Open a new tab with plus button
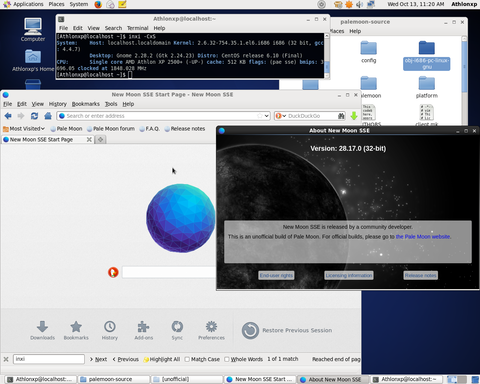This screenshot has height=384, width=480. pyautogui.click(x=100, y=140)
